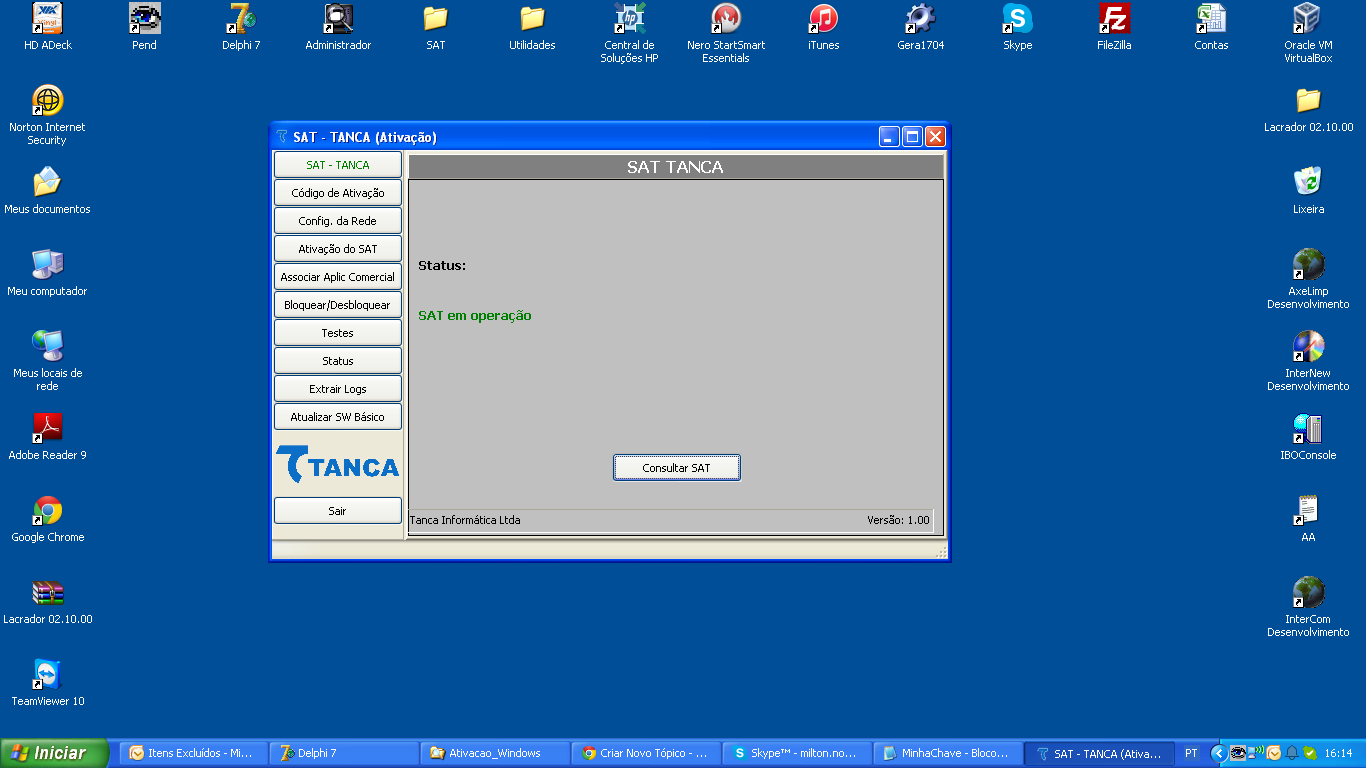The image size is (1366, 768).
Task: Click the PT language indicator
Action: (1191, 753)
